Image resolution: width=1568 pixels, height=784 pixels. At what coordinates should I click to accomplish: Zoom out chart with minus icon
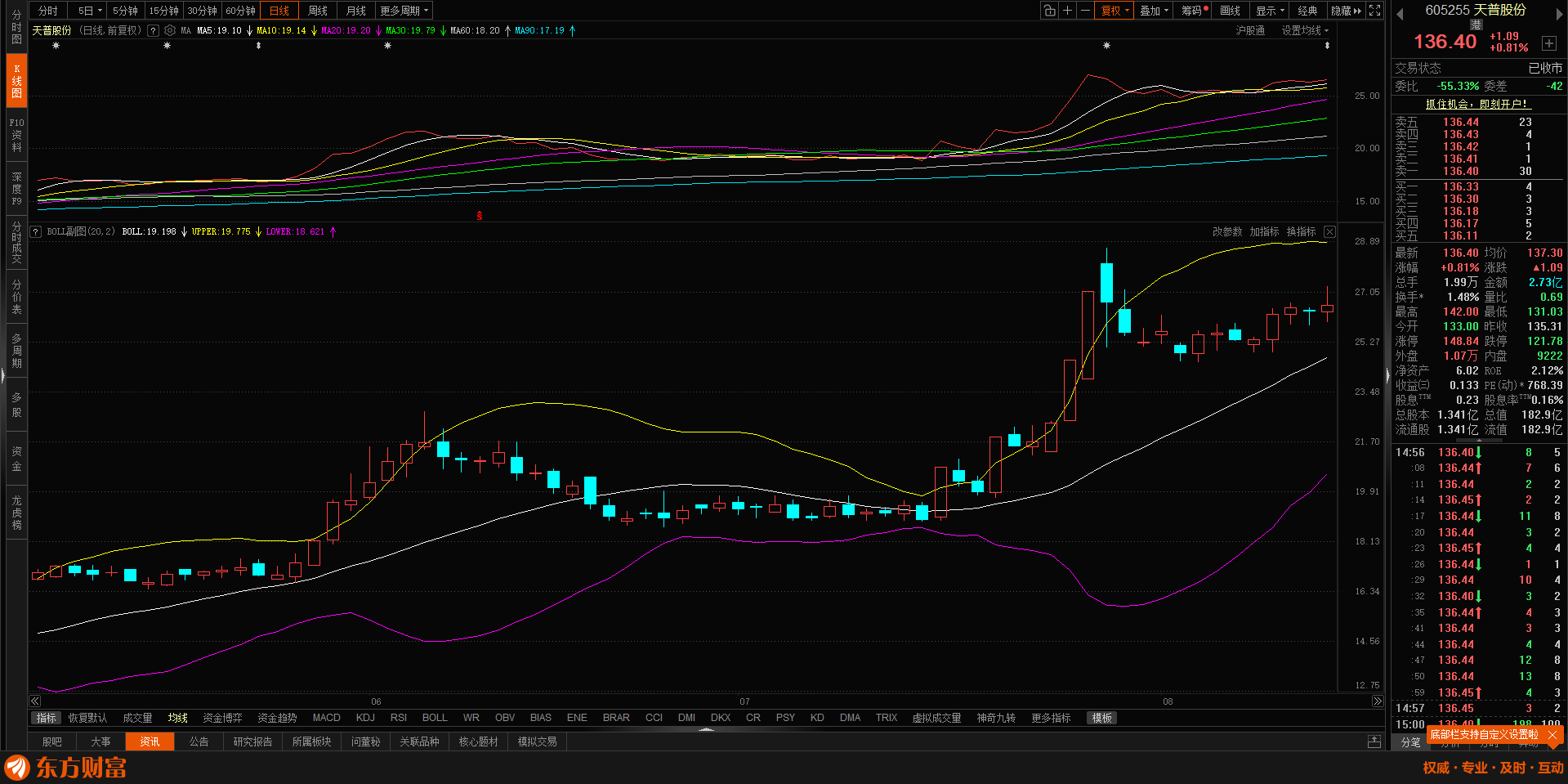click(1085, 11)
